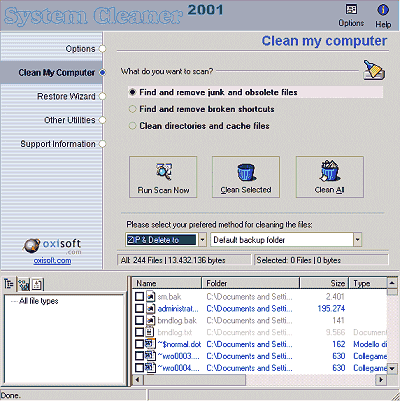Viewport: 400px width, 401px height.
Task: Sort the list by Folder column
Action: click(250, 283)
